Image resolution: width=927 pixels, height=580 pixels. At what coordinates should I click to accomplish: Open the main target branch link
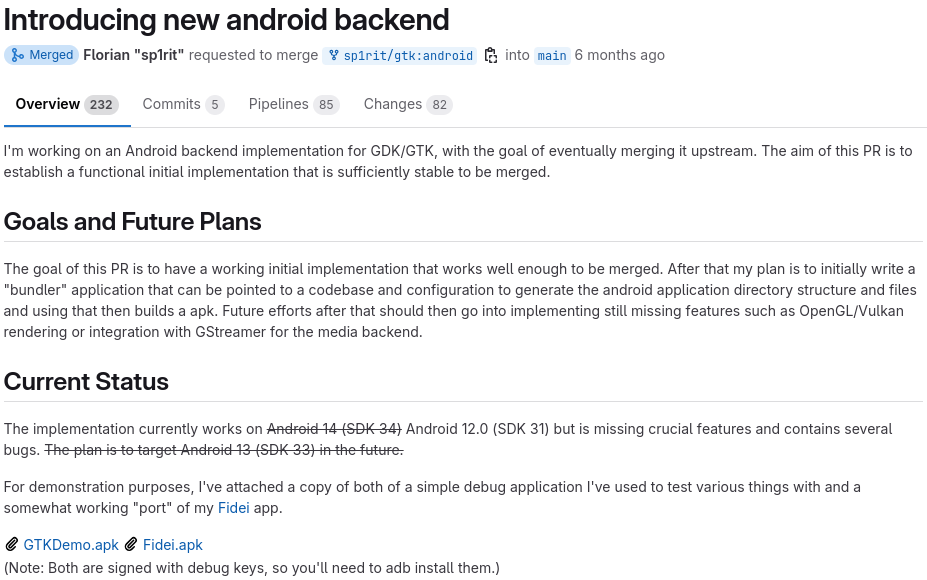[x=551, y=56]
